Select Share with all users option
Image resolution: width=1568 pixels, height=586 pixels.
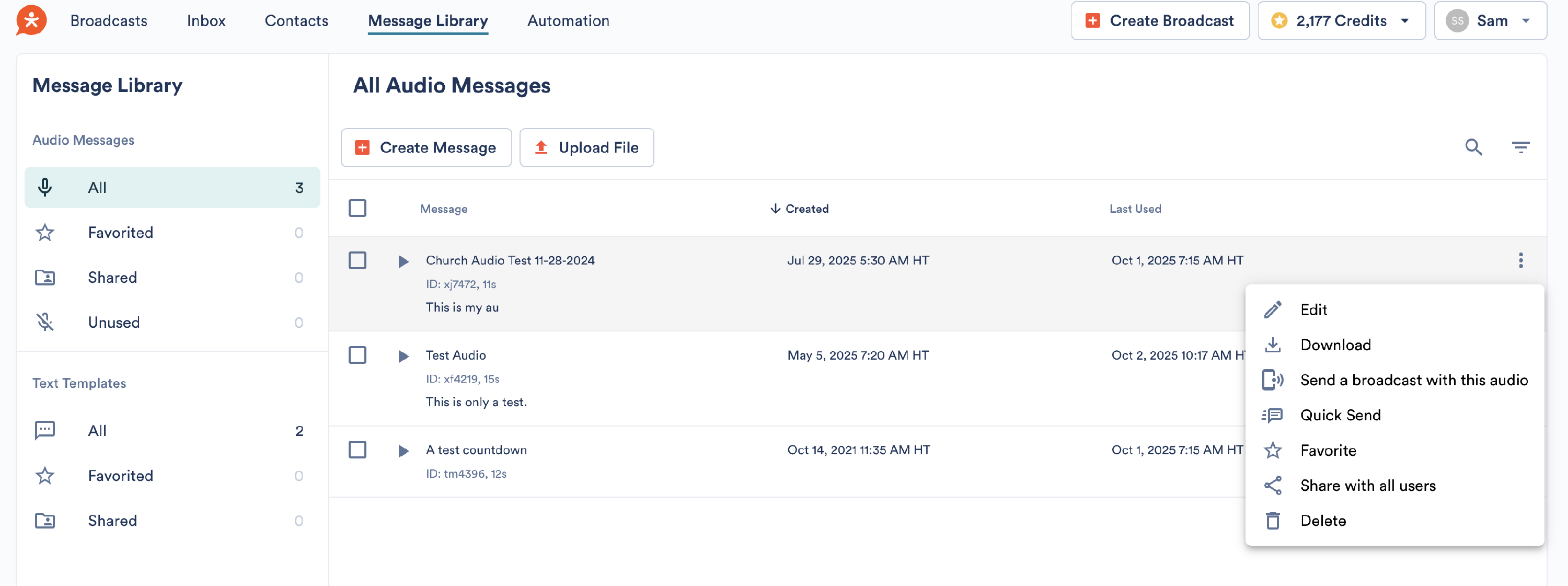pyautogui.click(x=1367, y=486)
